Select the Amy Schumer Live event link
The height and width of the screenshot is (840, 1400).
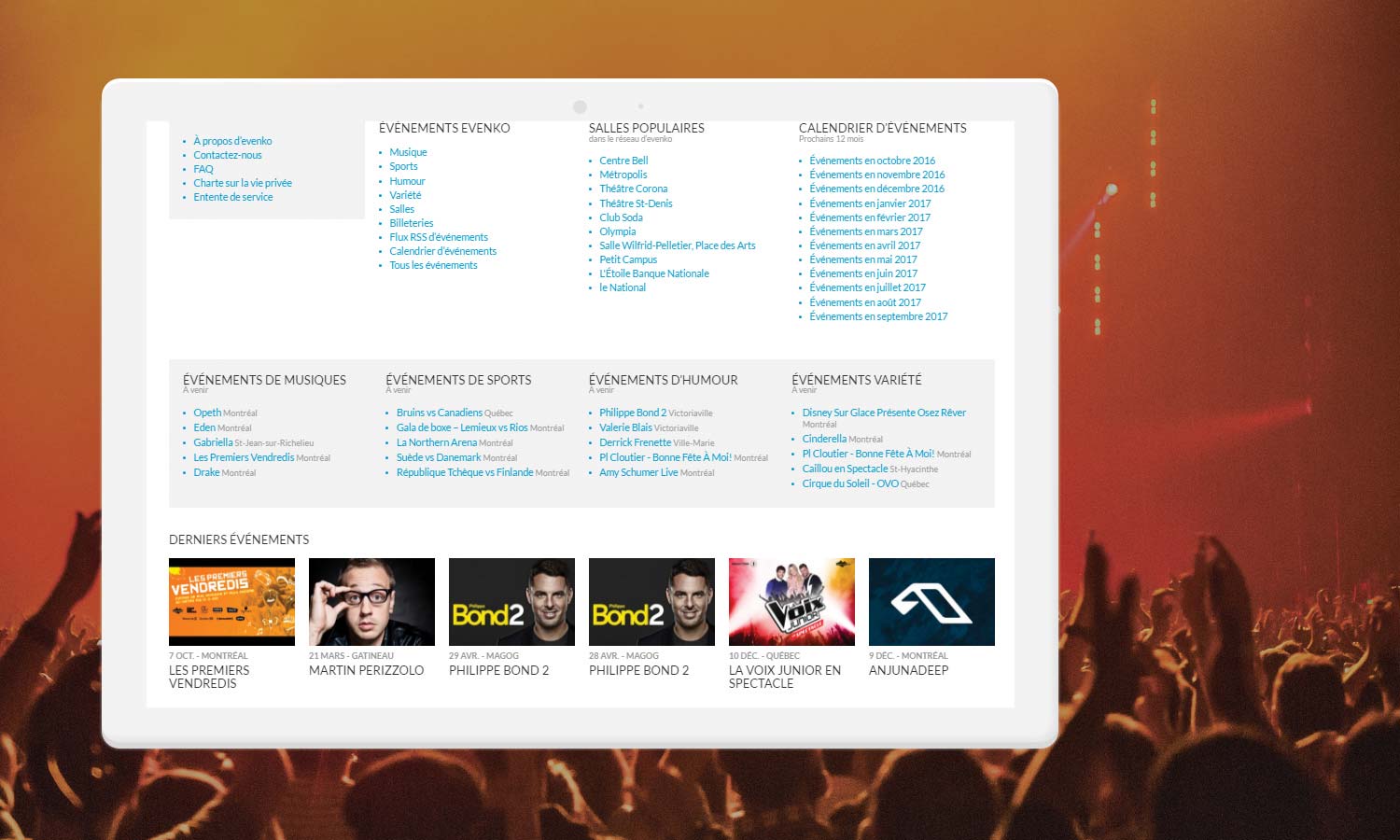tap(638, 472)
